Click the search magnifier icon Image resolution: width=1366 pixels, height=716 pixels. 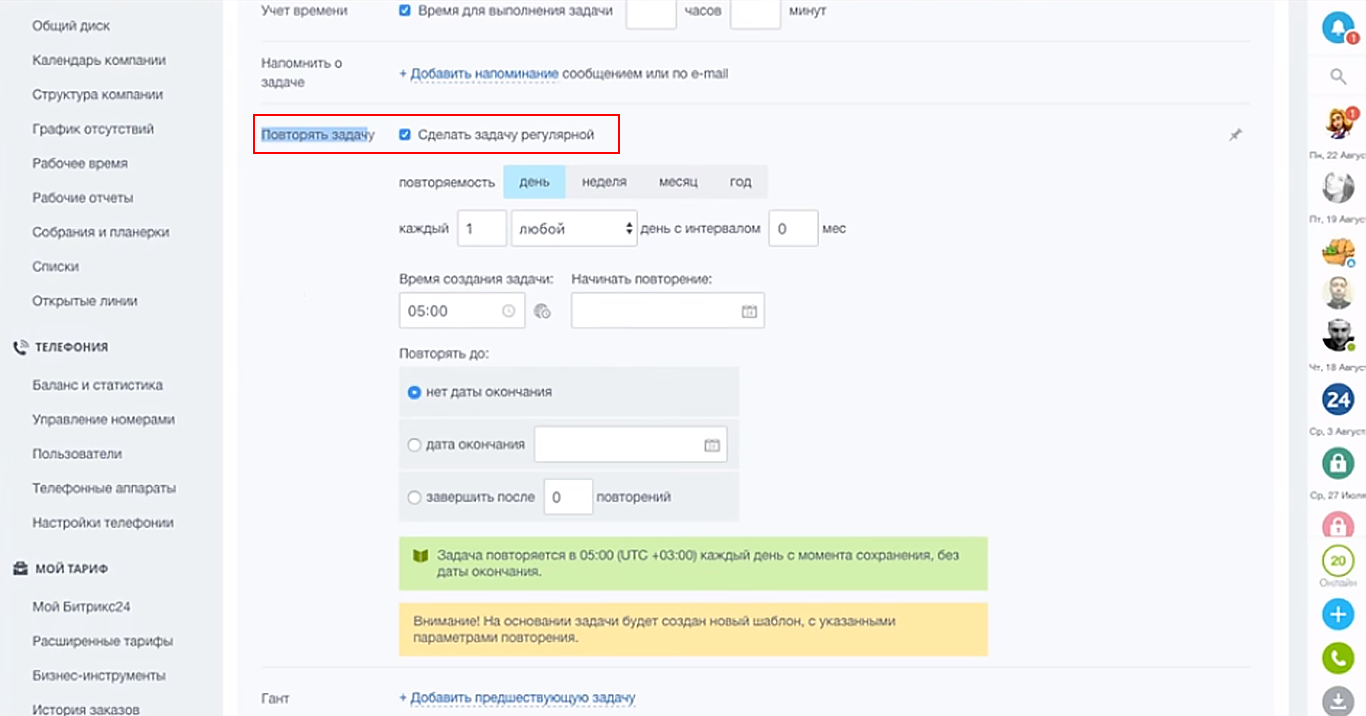1338,76
